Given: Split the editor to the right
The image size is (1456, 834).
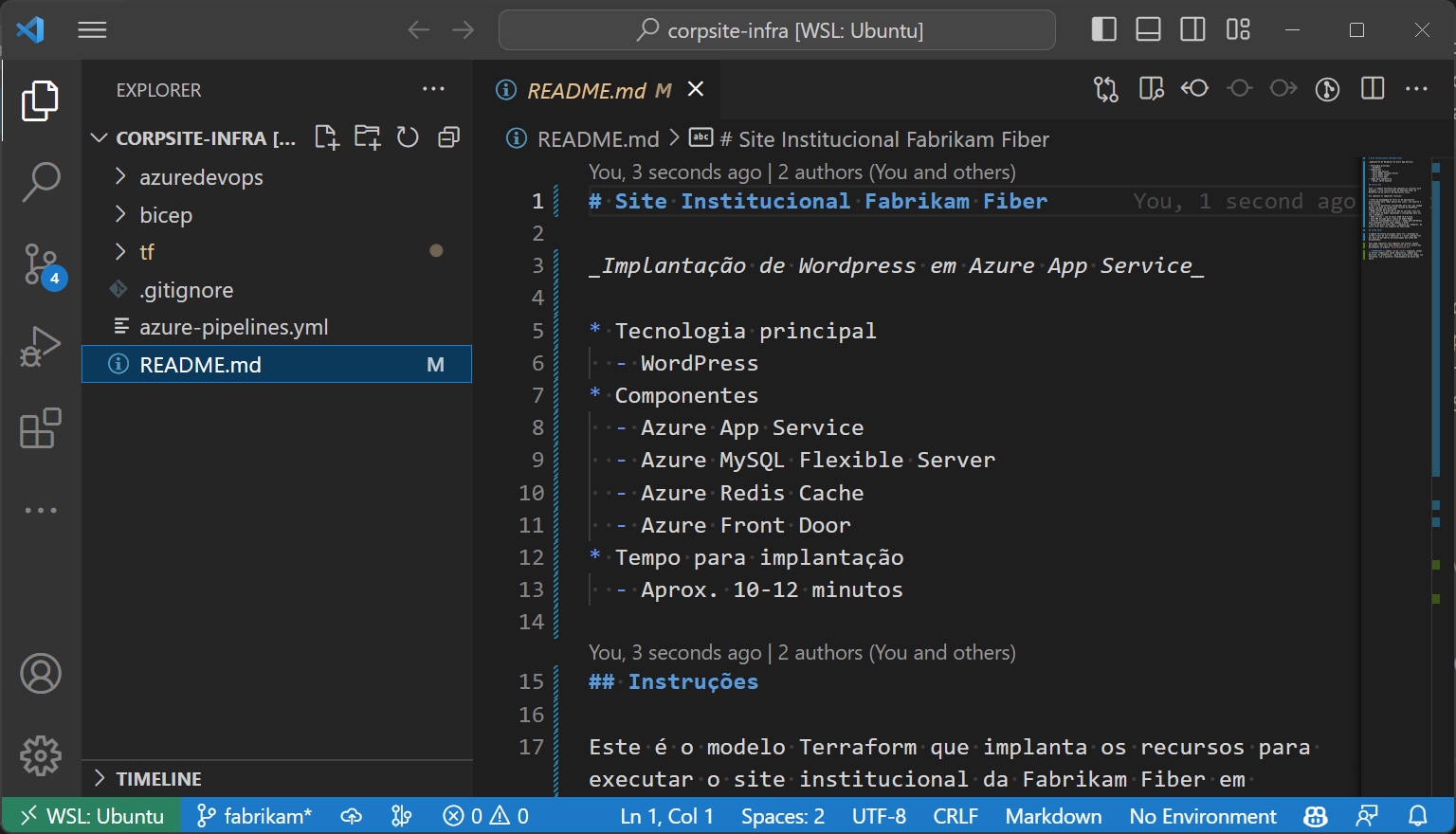Looking at the screenshot, I should (1373, 89).
